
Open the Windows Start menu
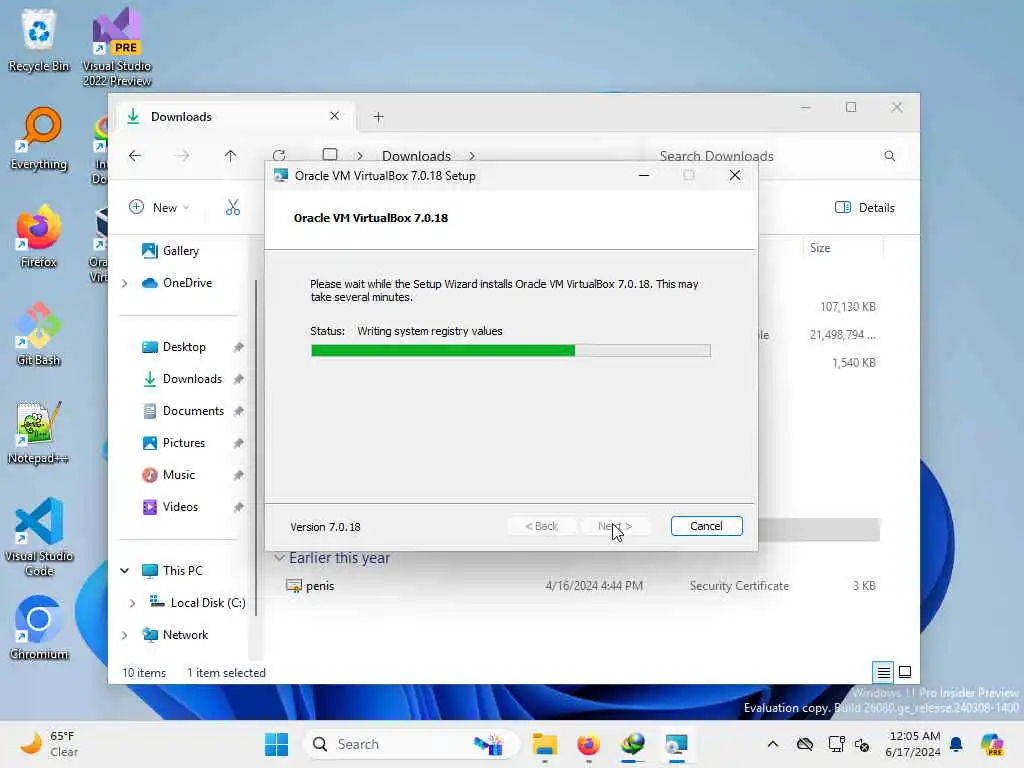[276, 744]
